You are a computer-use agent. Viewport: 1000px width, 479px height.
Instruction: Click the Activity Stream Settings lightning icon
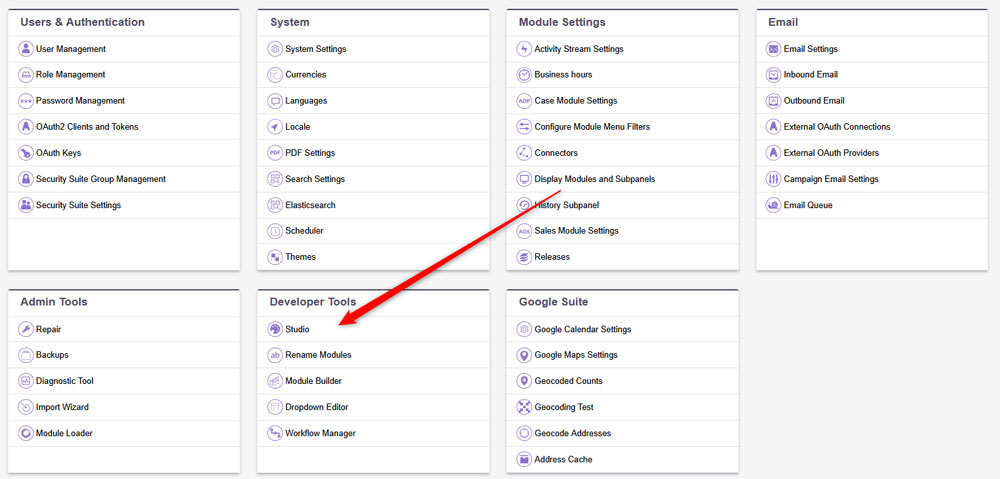[524, 48]
